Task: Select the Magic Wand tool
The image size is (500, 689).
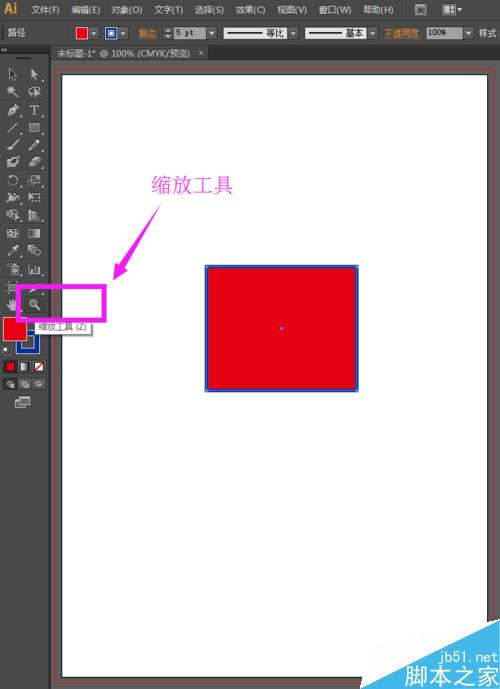Action: tap(13, 91)
